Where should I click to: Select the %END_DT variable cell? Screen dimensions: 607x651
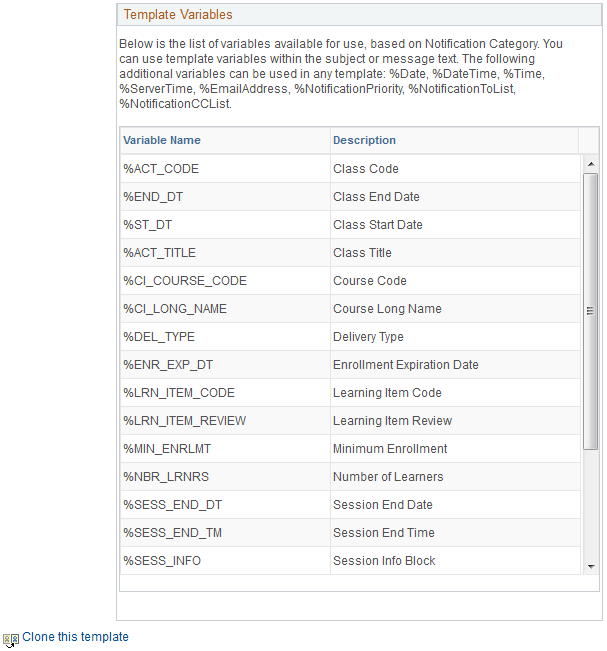(156, 197)
